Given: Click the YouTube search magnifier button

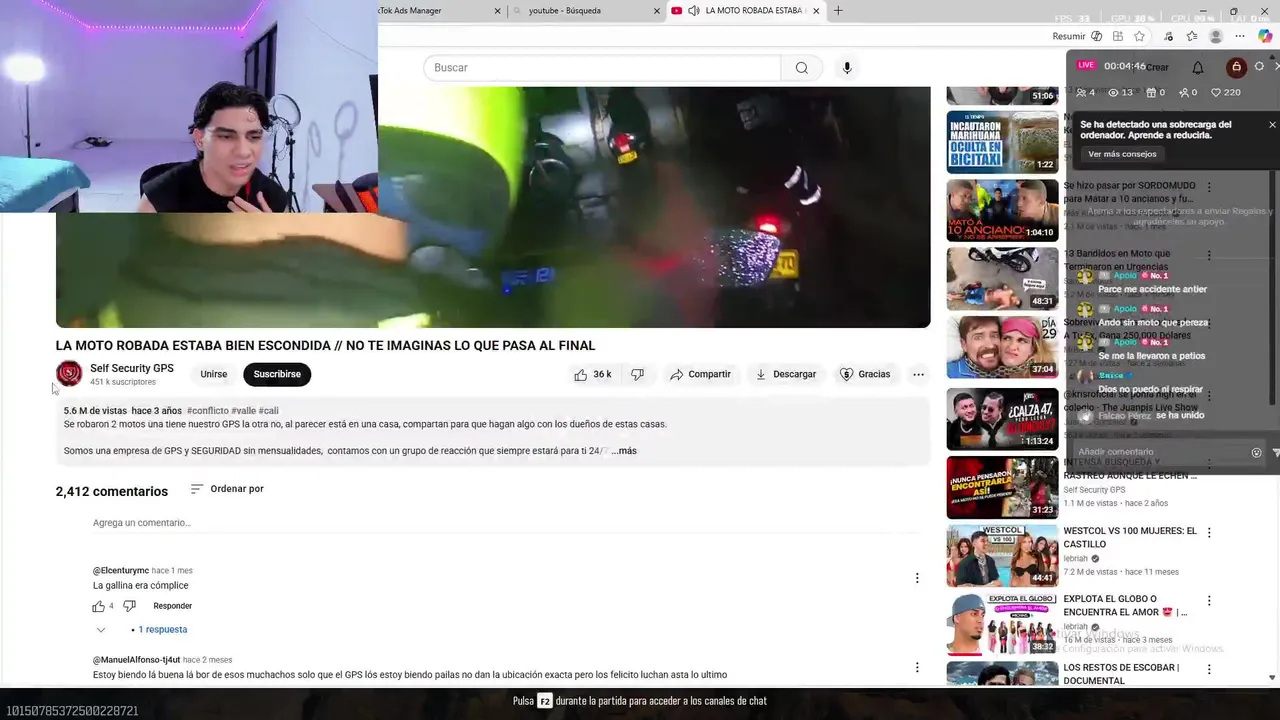Looking at the screenshot, I should (801, 68).
